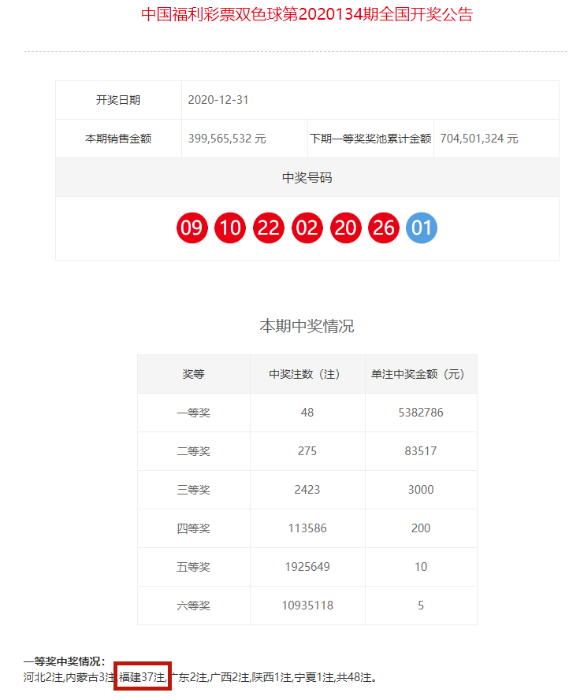The height and width of the screenshot is (700, 569).
Task: Click the 一等奖中奖情况 heading
Action: pyautogui.click(x=64, y=661)
